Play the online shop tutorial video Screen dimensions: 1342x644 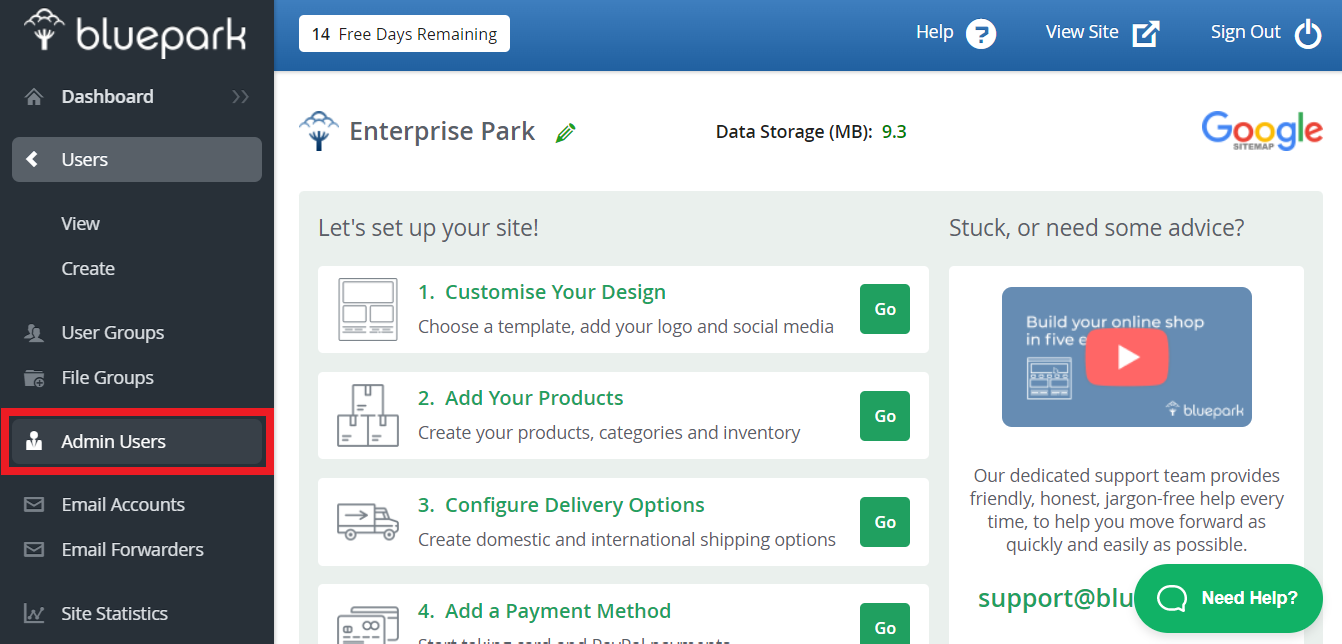(x=1127, y=356)
